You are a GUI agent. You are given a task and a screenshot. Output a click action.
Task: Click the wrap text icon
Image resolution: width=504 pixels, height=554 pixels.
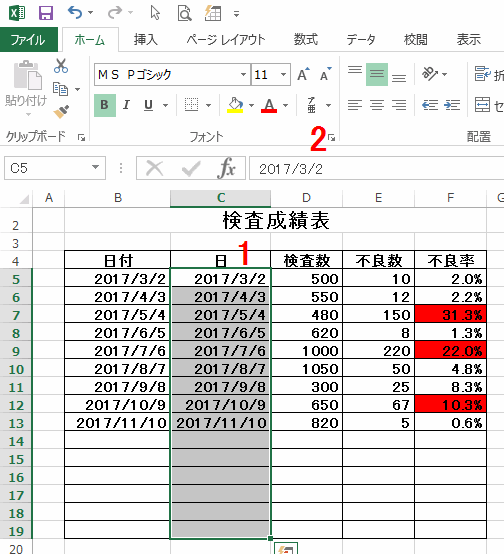click(482, 74)
